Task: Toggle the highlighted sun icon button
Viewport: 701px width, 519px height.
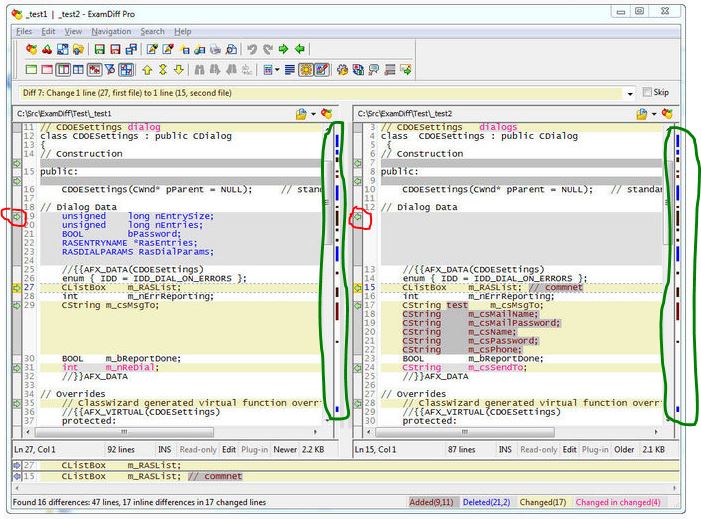Action: tap(306, 70)
